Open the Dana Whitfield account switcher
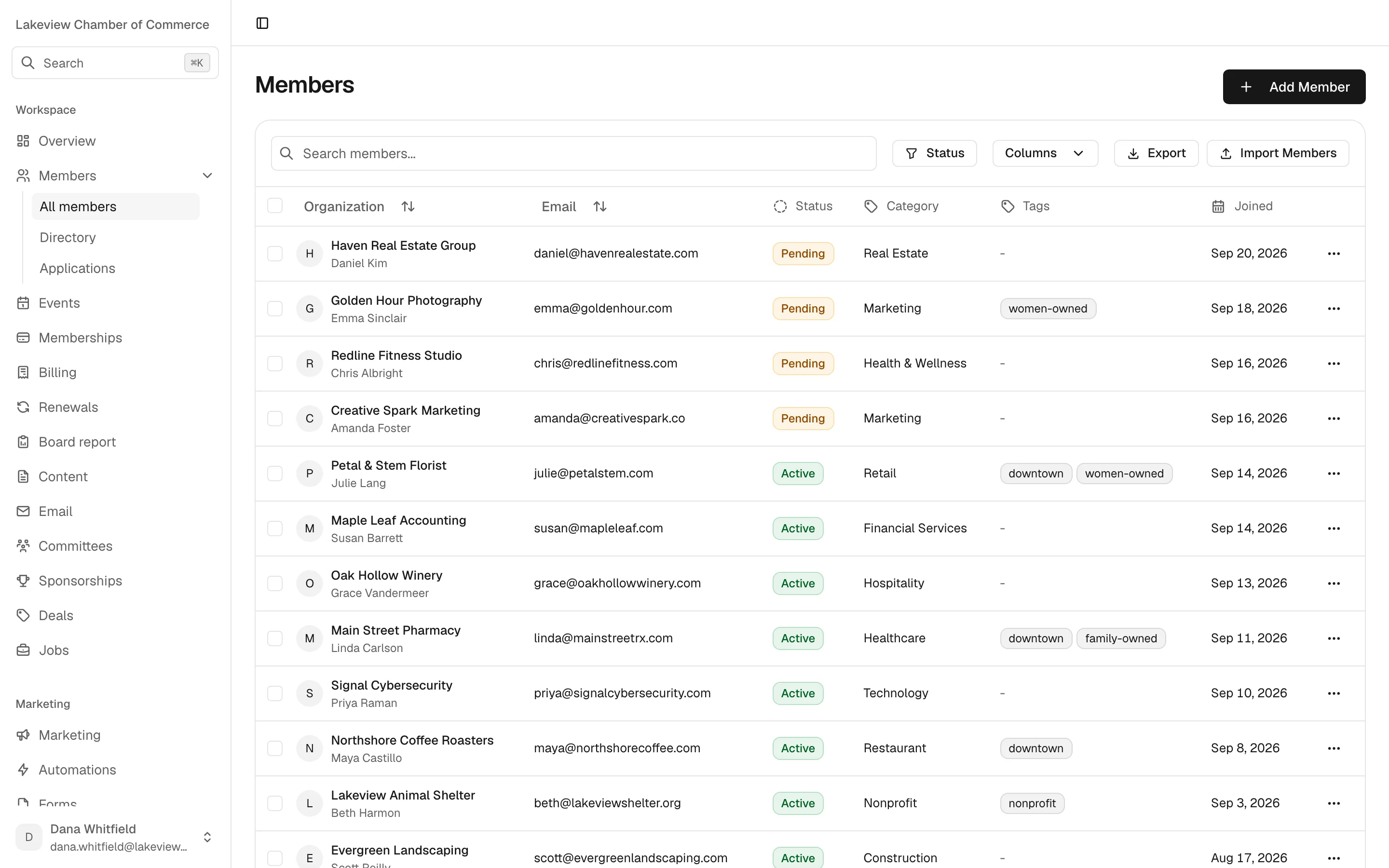The width and height of the screenshot is (1389, 868). 115,837
